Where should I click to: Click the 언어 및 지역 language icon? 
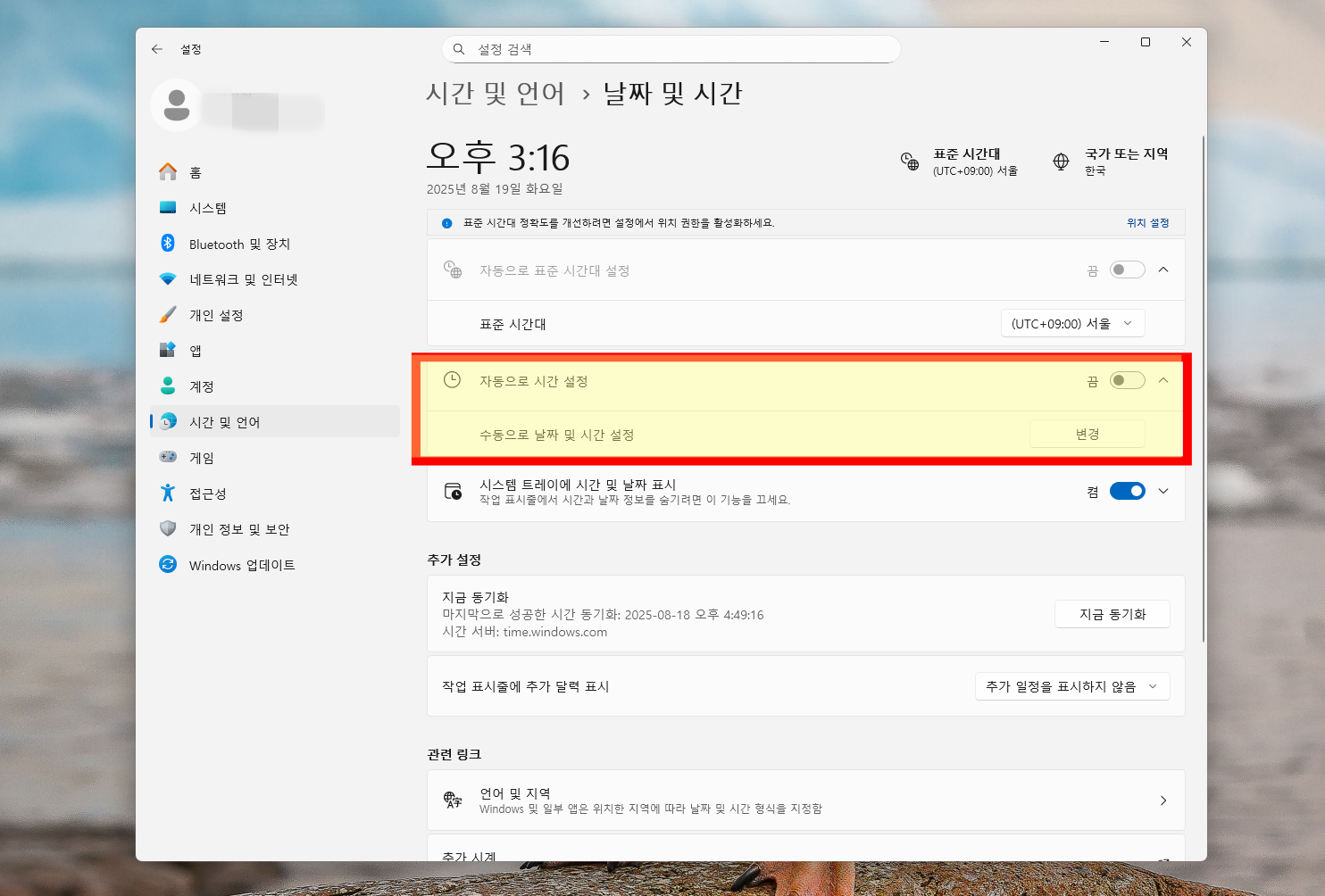coord(453,800)
